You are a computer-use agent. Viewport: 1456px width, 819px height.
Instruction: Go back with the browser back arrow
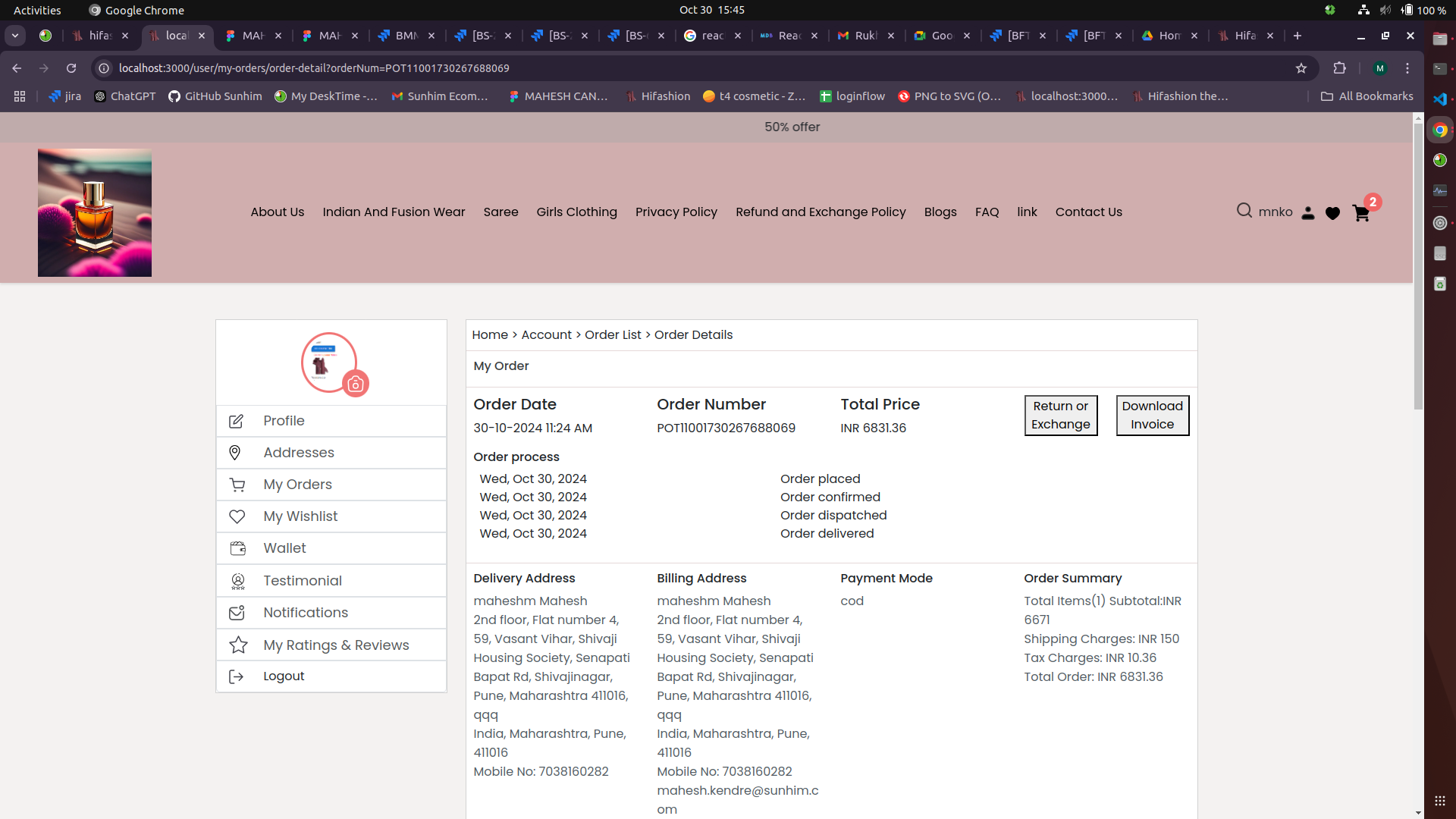pyautogui.click(x=17, y=68)
